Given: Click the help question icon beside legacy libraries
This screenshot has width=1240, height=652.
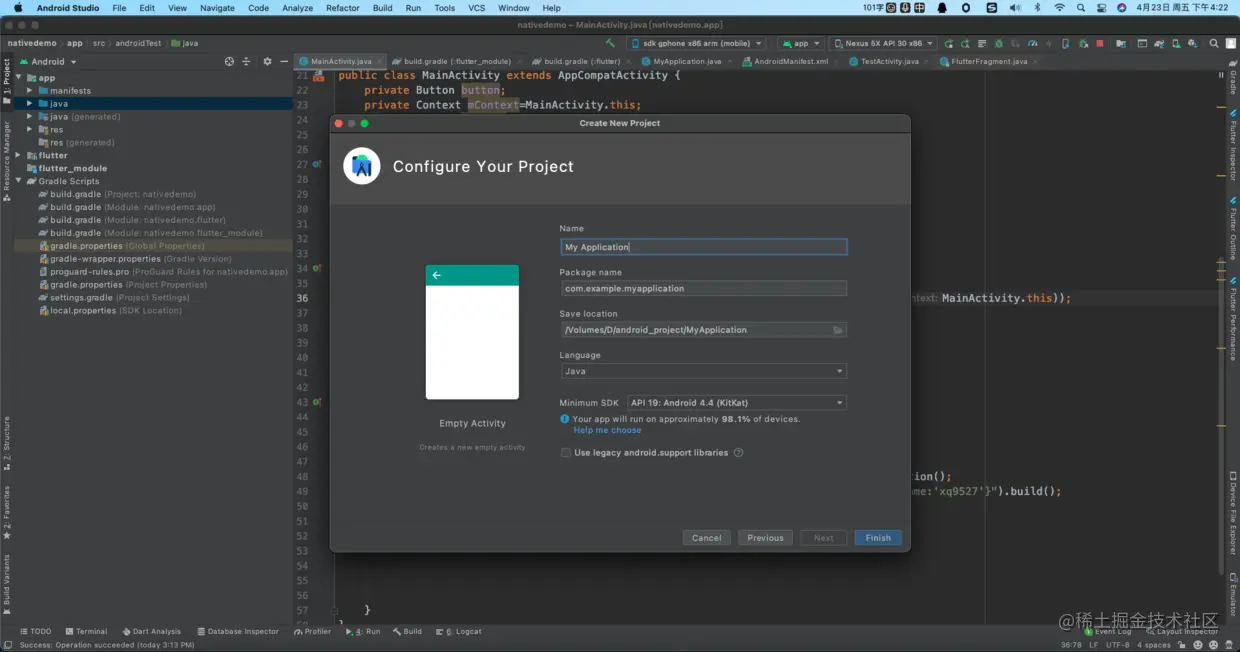Looking at the screenshot, I should [738, 453].
